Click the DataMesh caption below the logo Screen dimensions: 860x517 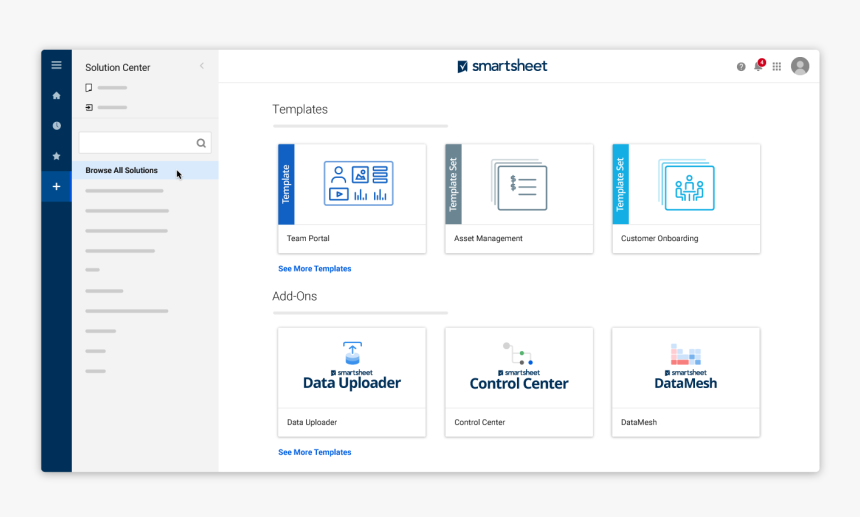pos(639,422)
